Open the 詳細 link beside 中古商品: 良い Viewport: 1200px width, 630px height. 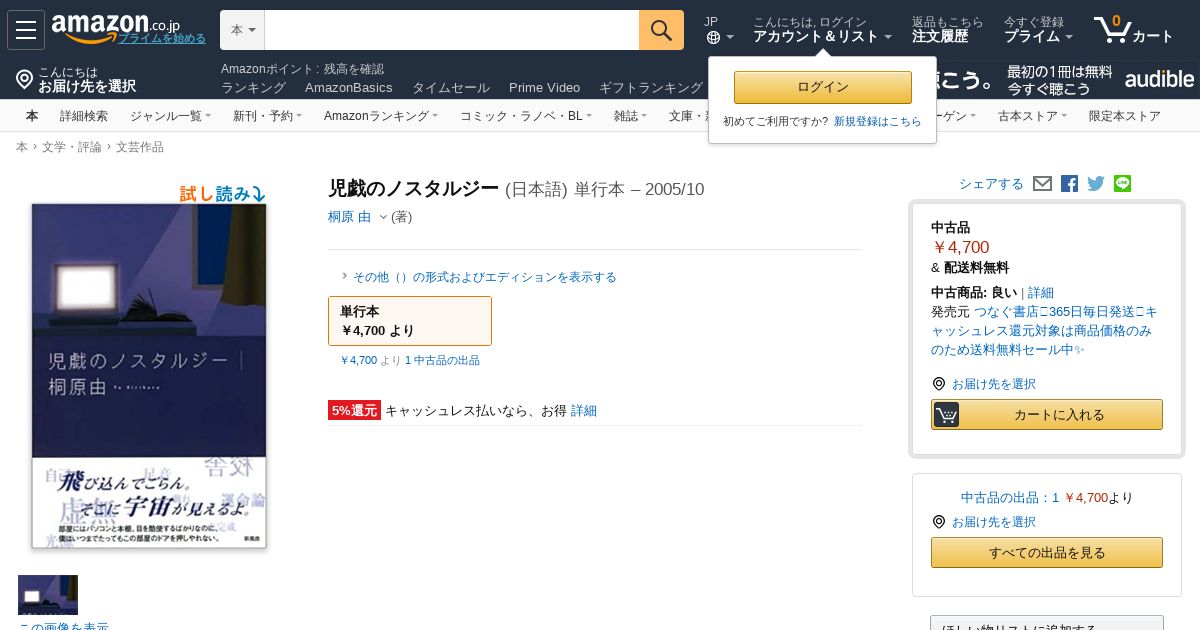tap(1041, 293)
